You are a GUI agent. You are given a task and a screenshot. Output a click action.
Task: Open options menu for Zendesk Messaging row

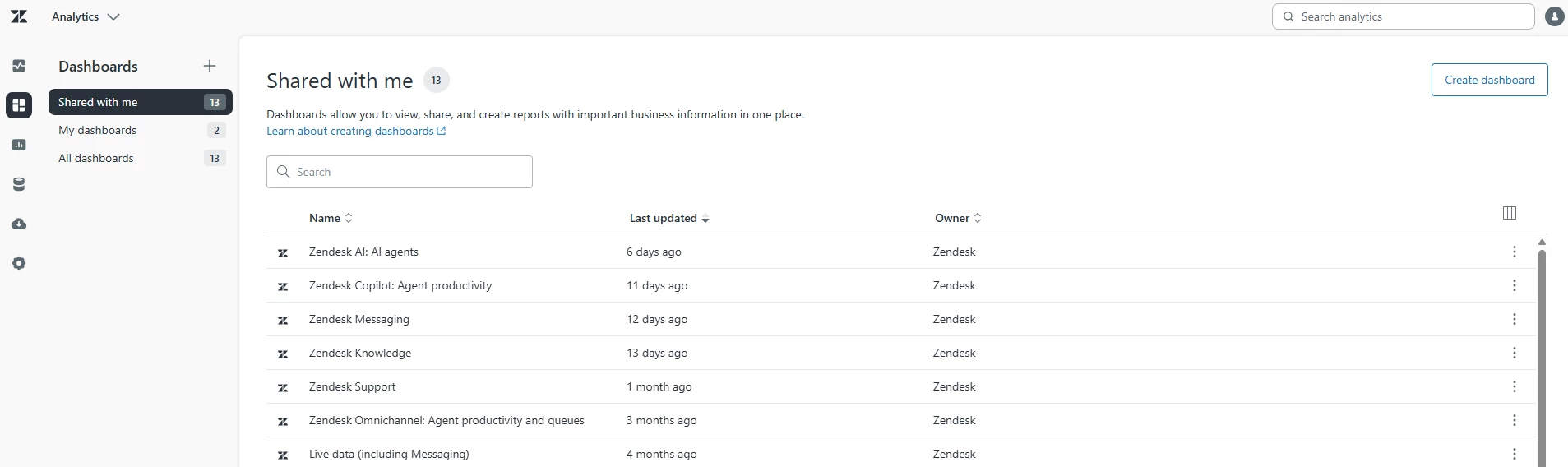point(1514,319)
